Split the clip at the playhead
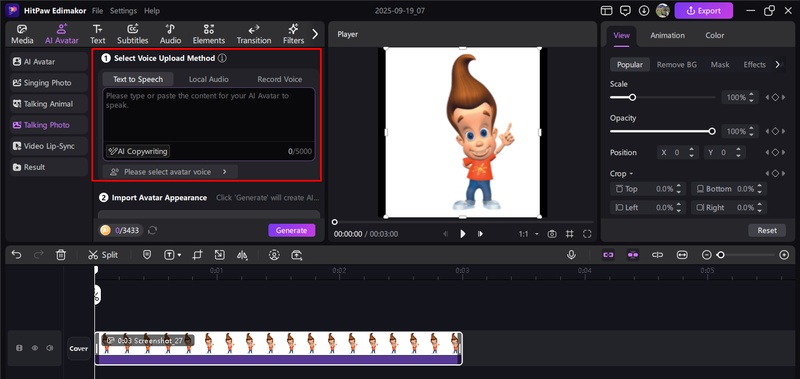 (x=103, y=255)
